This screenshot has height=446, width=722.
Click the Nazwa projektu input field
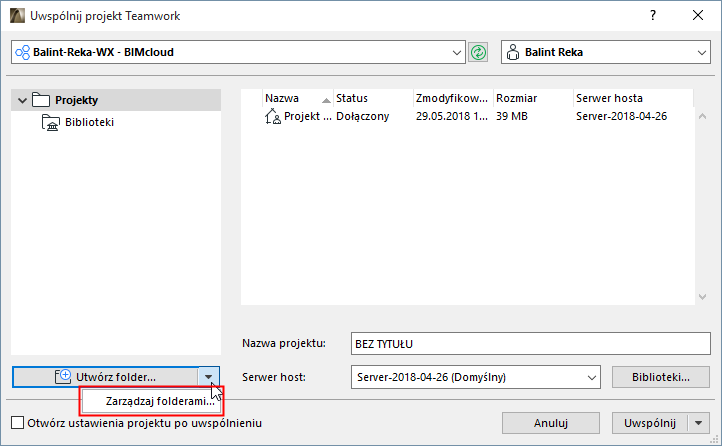point(530,344)
